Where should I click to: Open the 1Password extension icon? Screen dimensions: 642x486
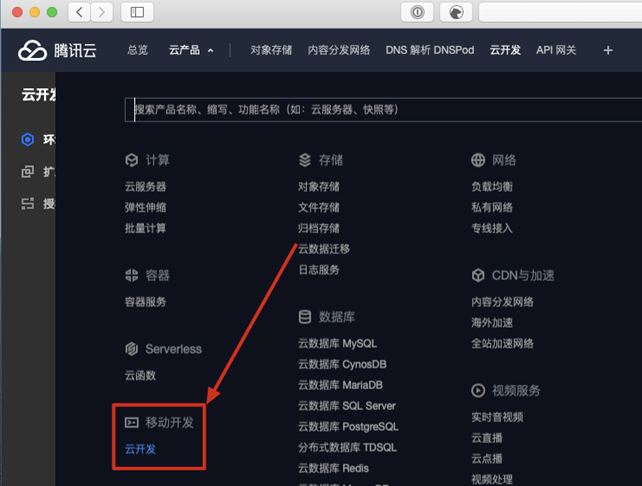(417, 12)
